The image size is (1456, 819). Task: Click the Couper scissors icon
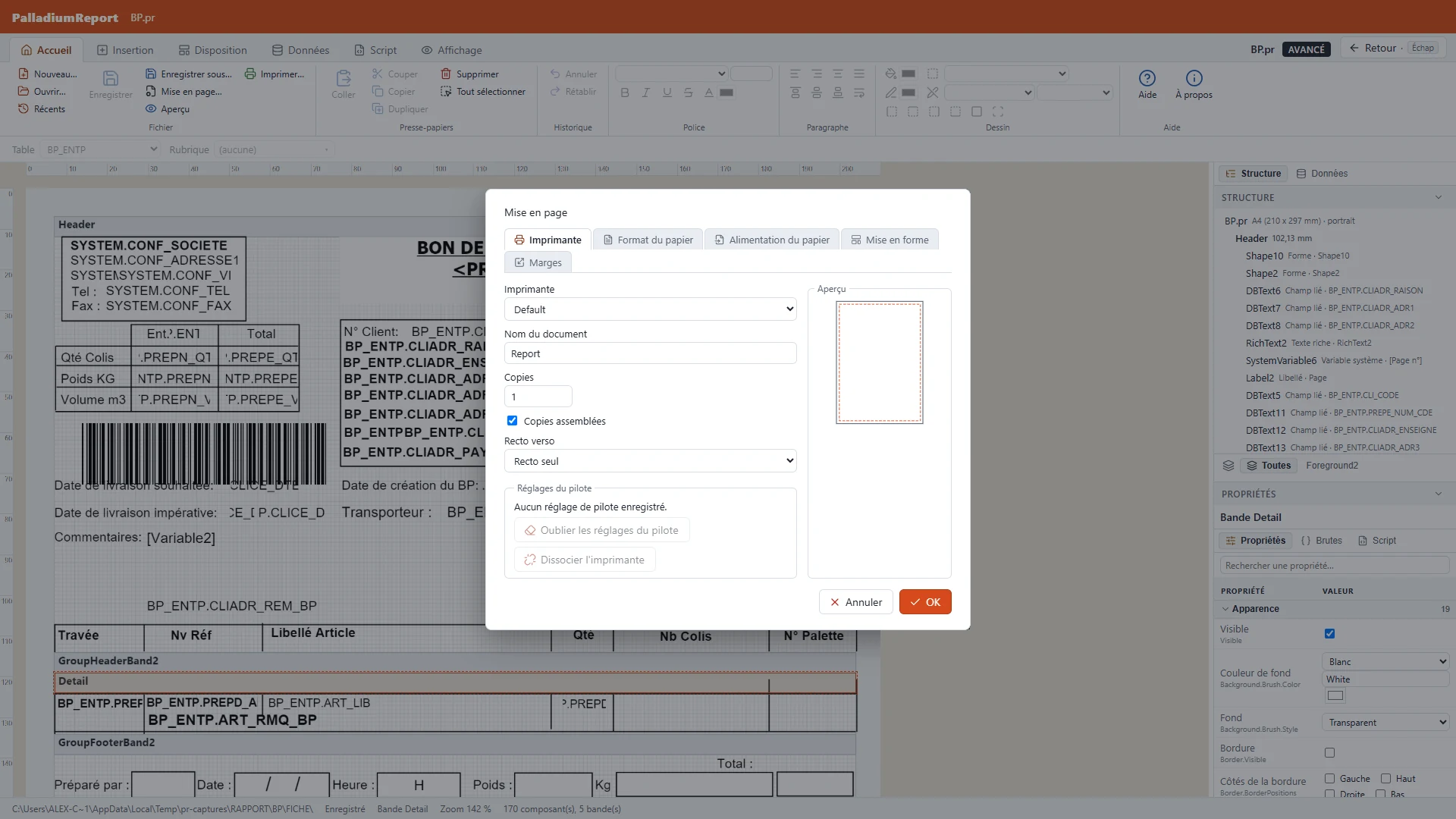click(377, 74)
